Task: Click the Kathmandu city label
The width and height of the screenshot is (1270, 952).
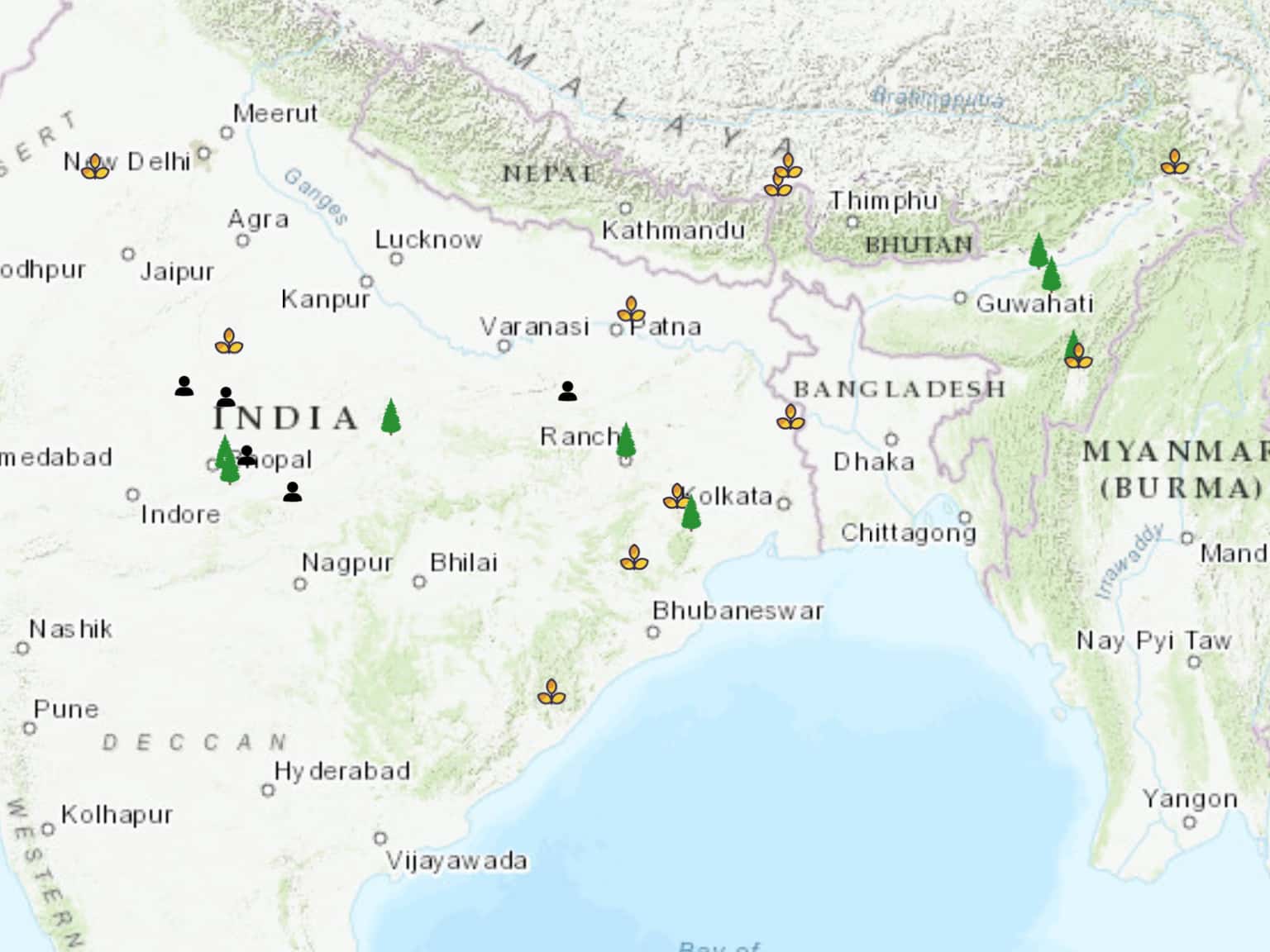Action: 673,231
